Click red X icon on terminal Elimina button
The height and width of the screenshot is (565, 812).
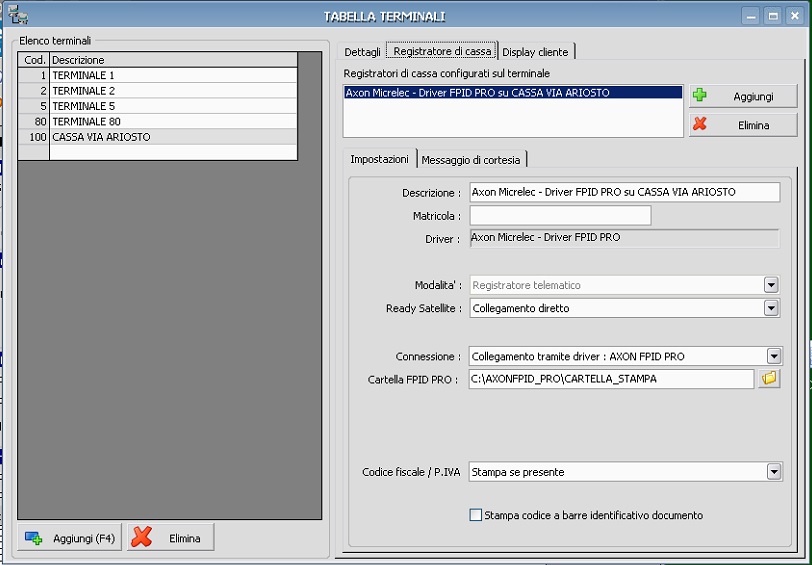pyautogui.click(x=141, y=537)
